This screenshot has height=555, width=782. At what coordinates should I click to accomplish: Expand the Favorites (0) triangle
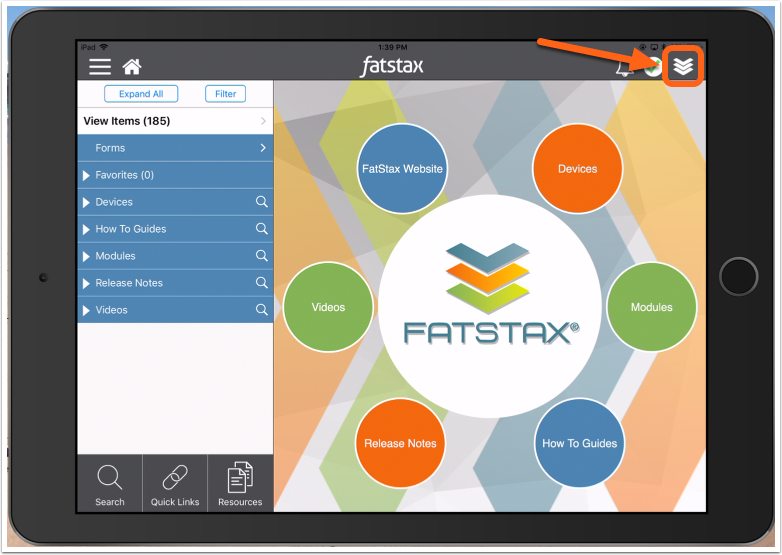click(86, 176)
